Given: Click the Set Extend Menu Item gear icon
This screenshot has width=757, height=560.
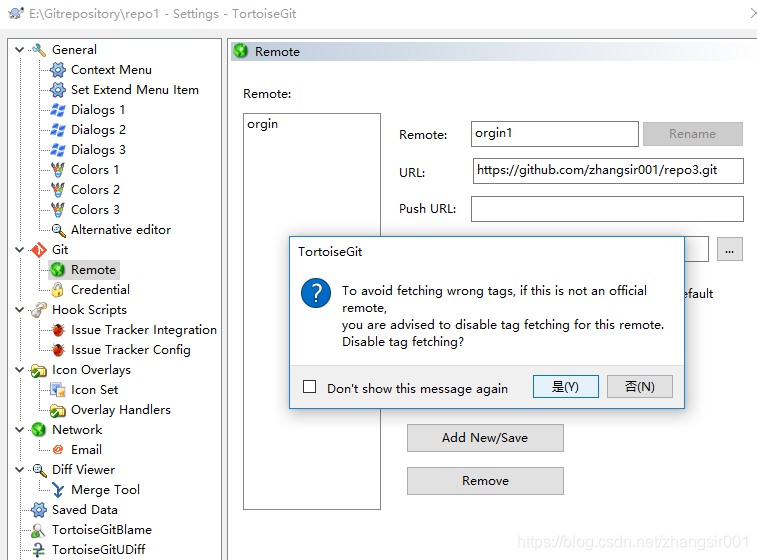Looking at the screenshot, I should pos(58,90).
